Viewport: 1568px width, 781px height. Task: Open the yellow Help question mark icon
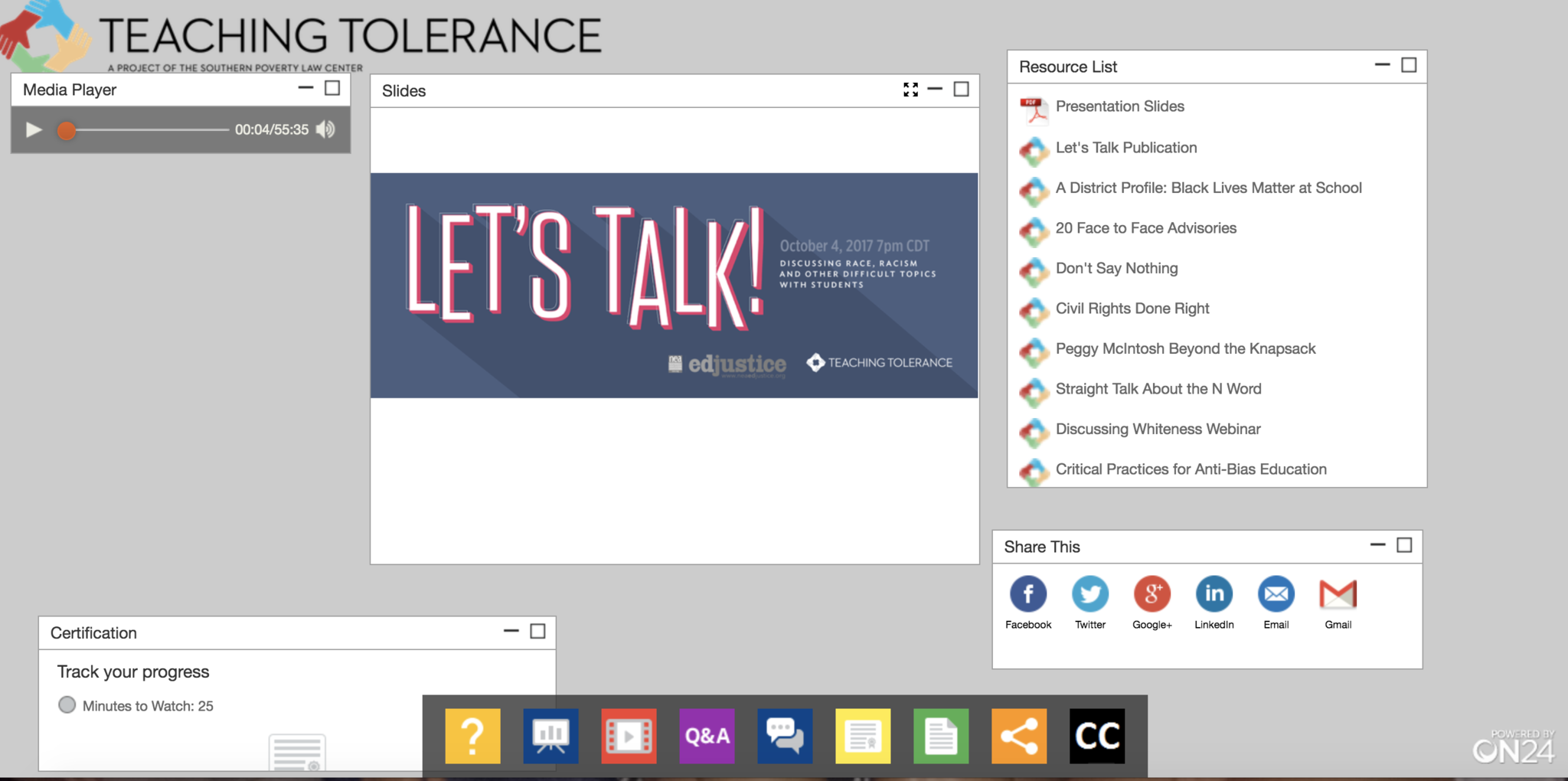click(472, 736)
